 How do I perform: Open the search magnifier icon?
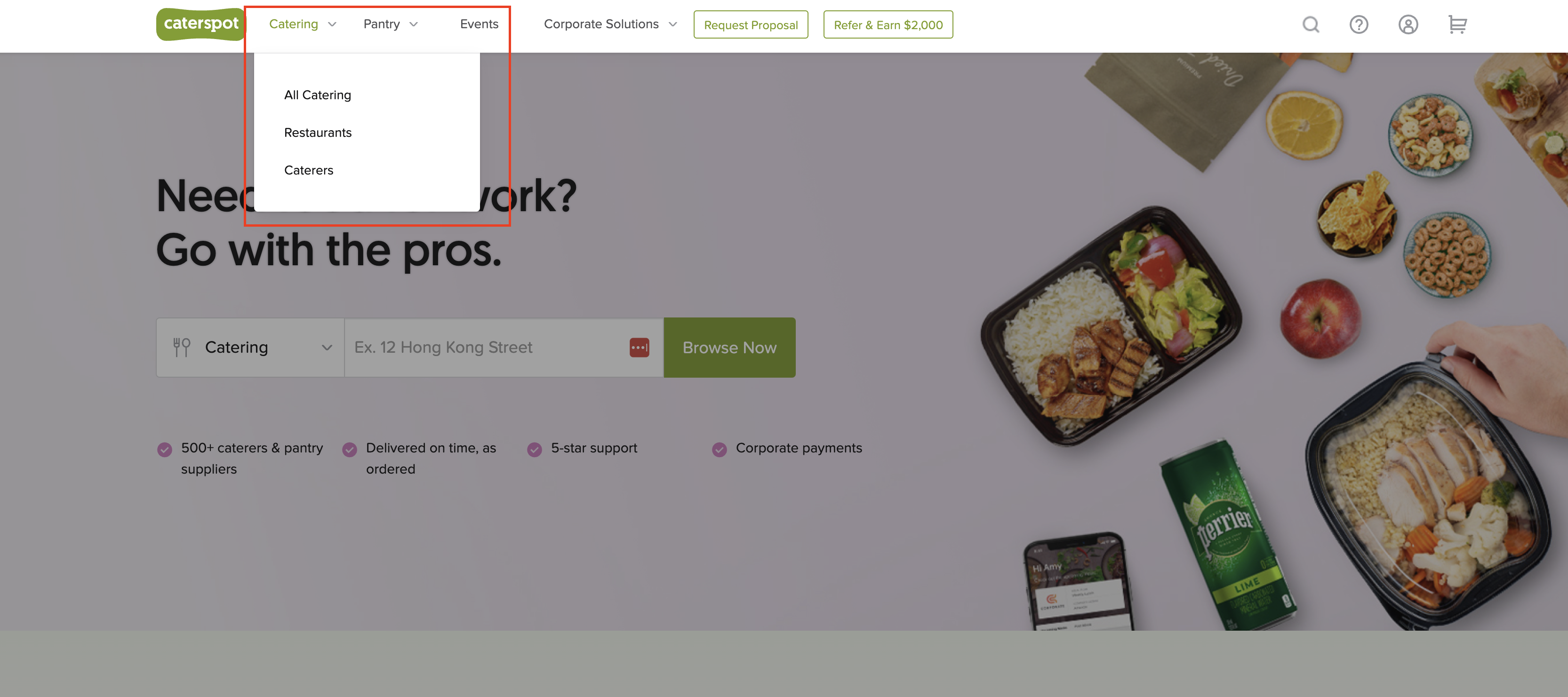[1311, 25]
